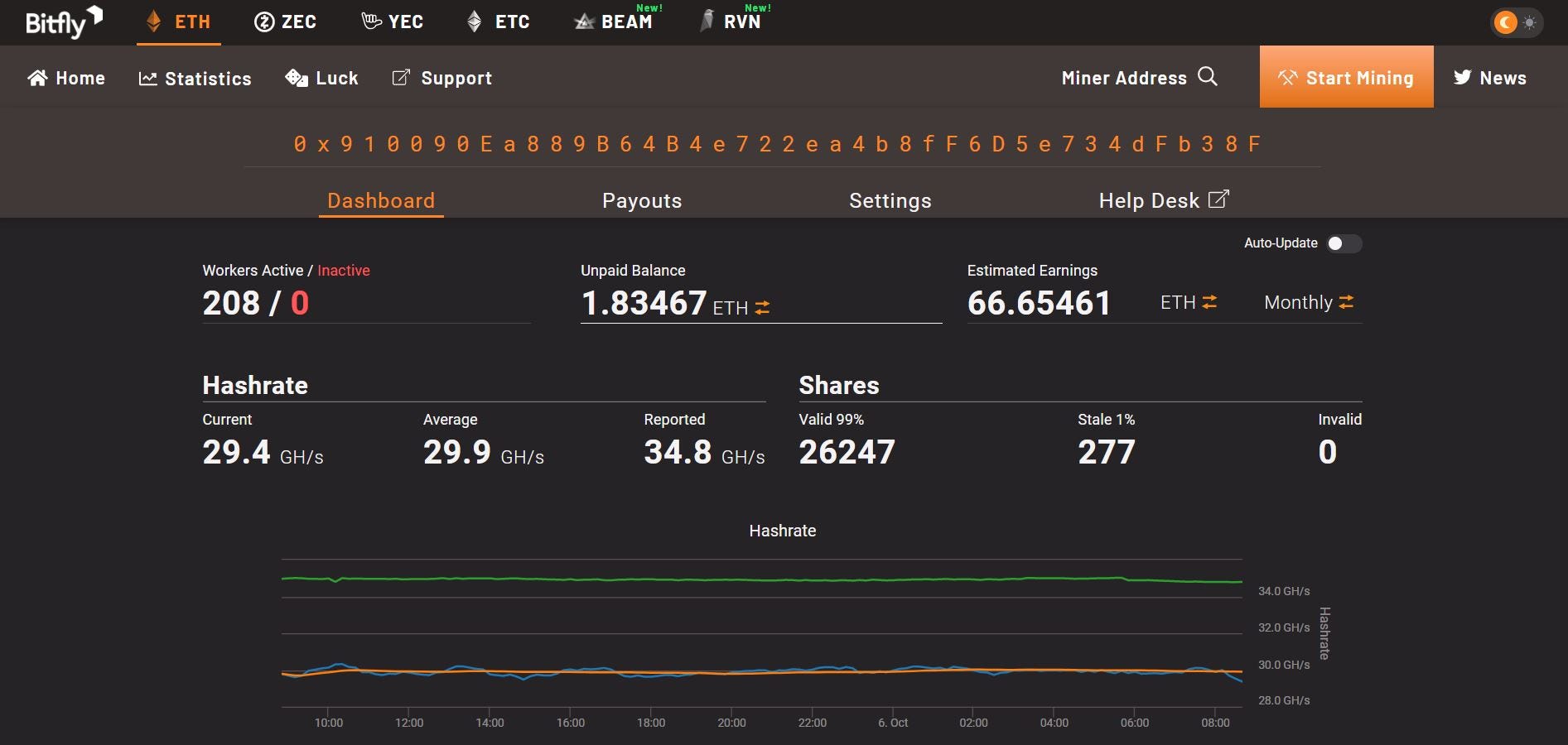This screenshot has height=745, width=1568.
Task: Click the reported hashrate 34.8 GH/s
Action: (704, 452)
